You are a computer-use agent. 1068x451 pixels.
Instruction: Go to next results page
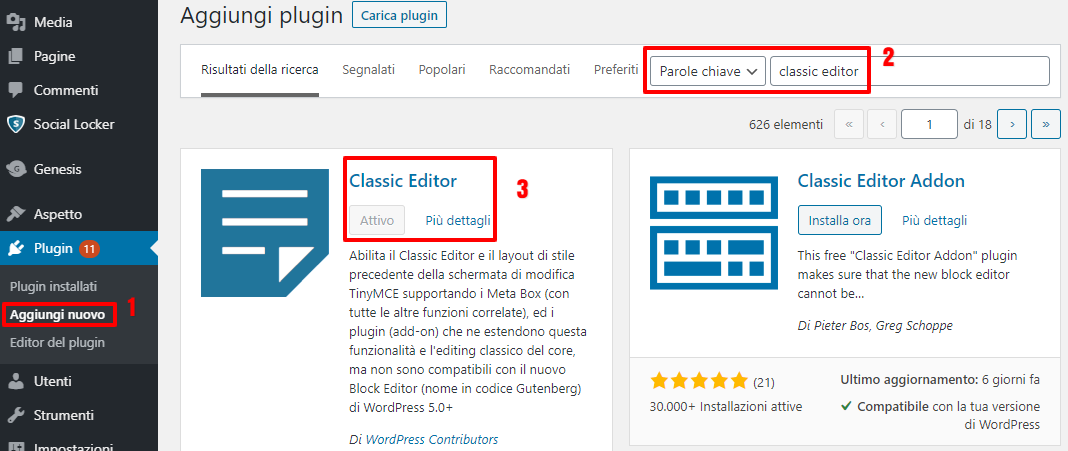coord(1011,124)
